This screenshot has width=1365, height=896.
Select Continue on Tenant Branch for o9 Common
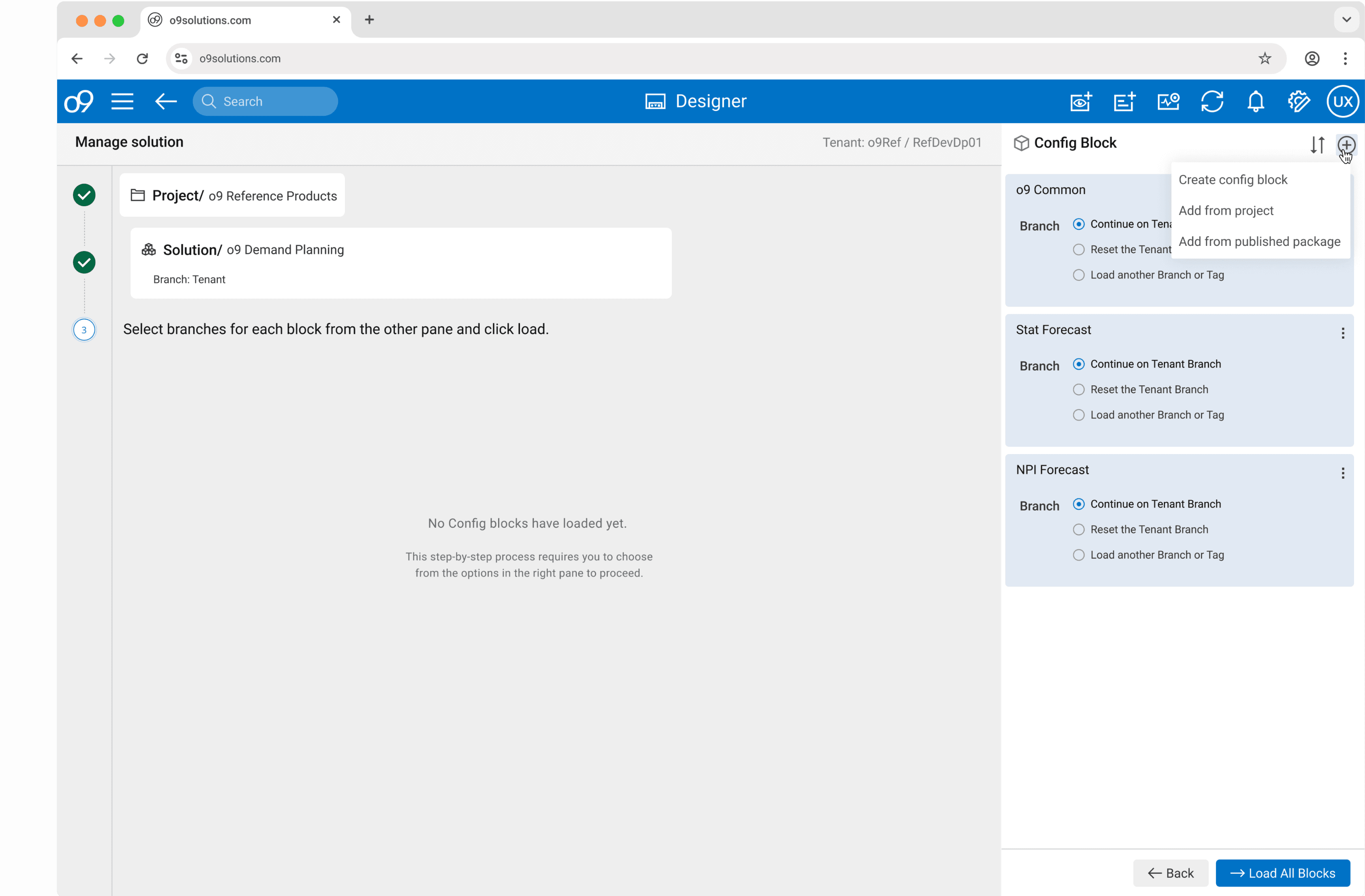(x=1079, y=224)
